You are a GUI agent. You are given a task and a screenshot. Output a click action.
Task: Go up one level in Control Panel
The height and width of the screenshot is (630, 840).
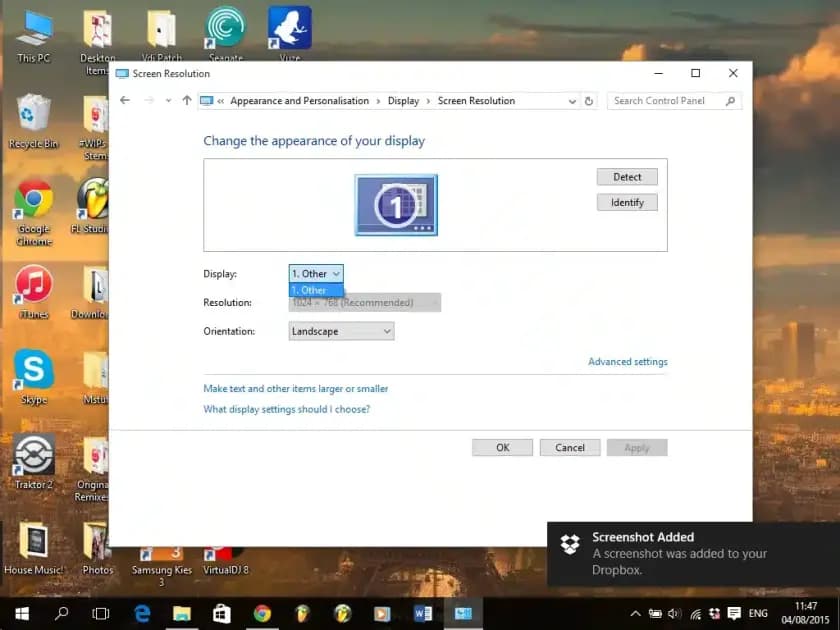pos(186,100)
